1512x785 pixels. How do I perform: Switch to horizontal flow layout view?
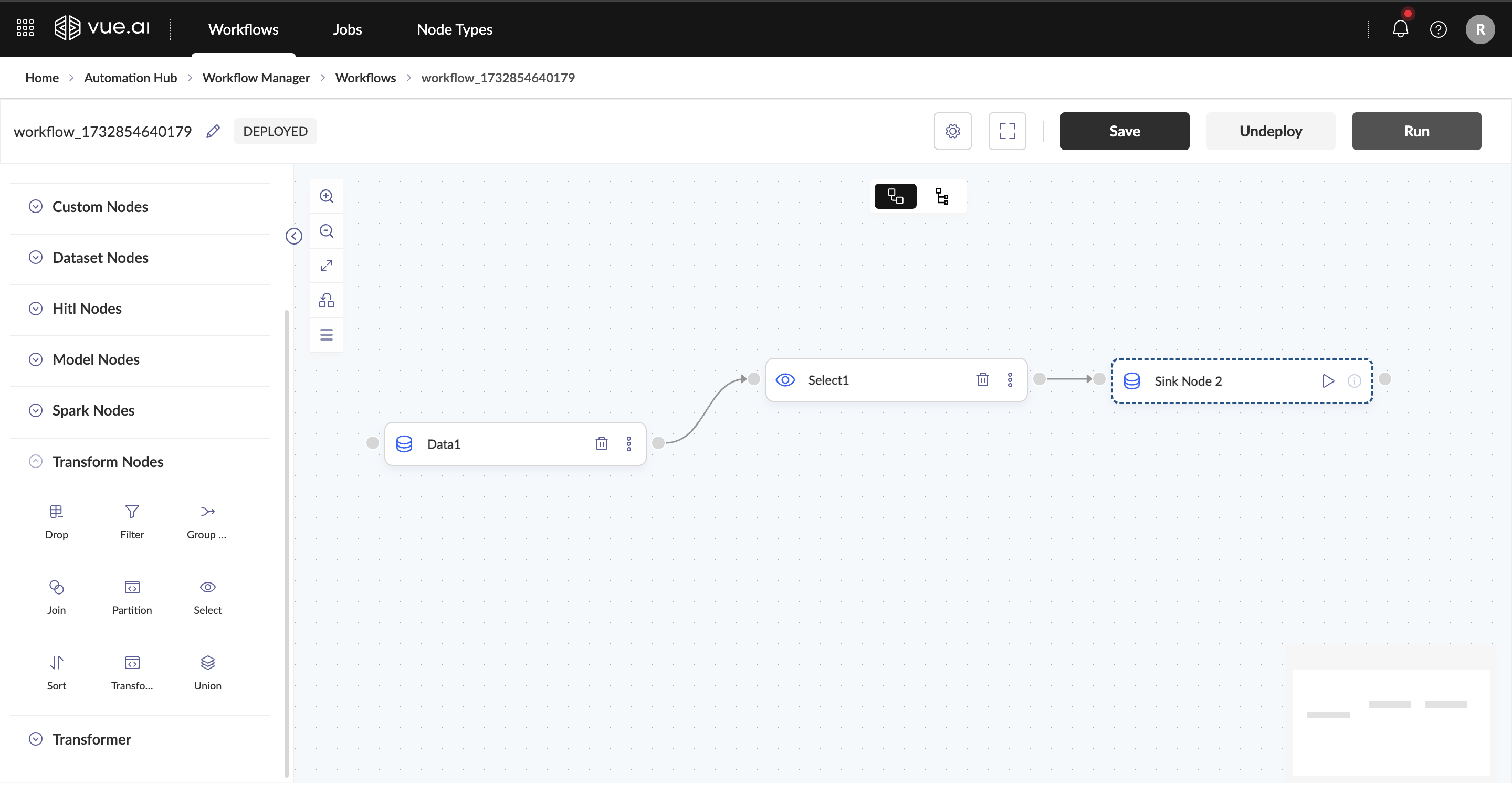coord(895,197)
